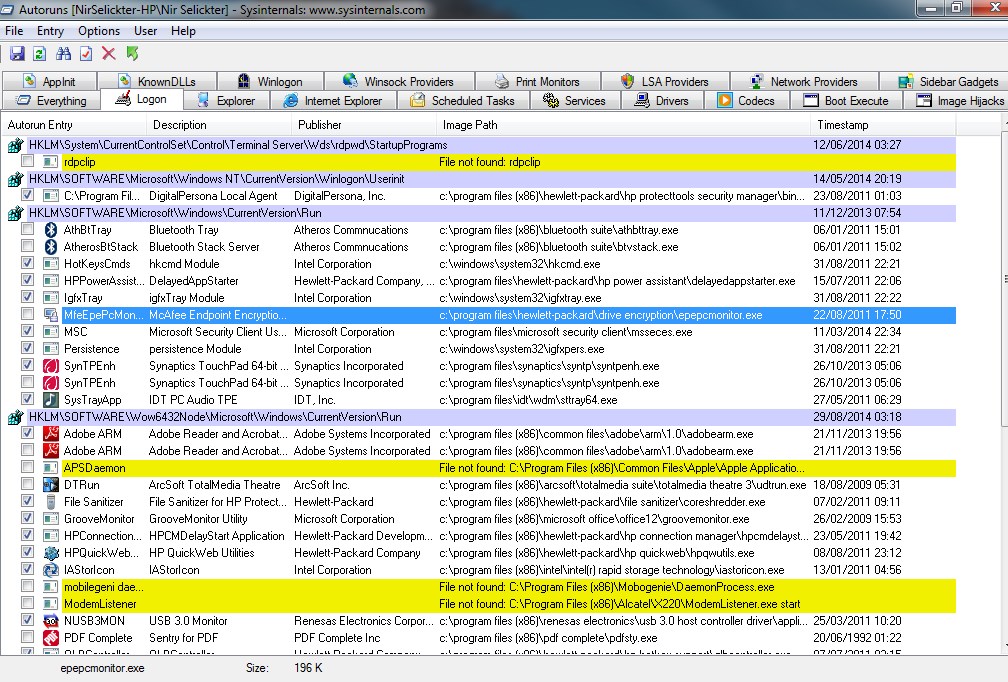
Task: Switch to the Codecs tab
Action: [x=747, y=101]
